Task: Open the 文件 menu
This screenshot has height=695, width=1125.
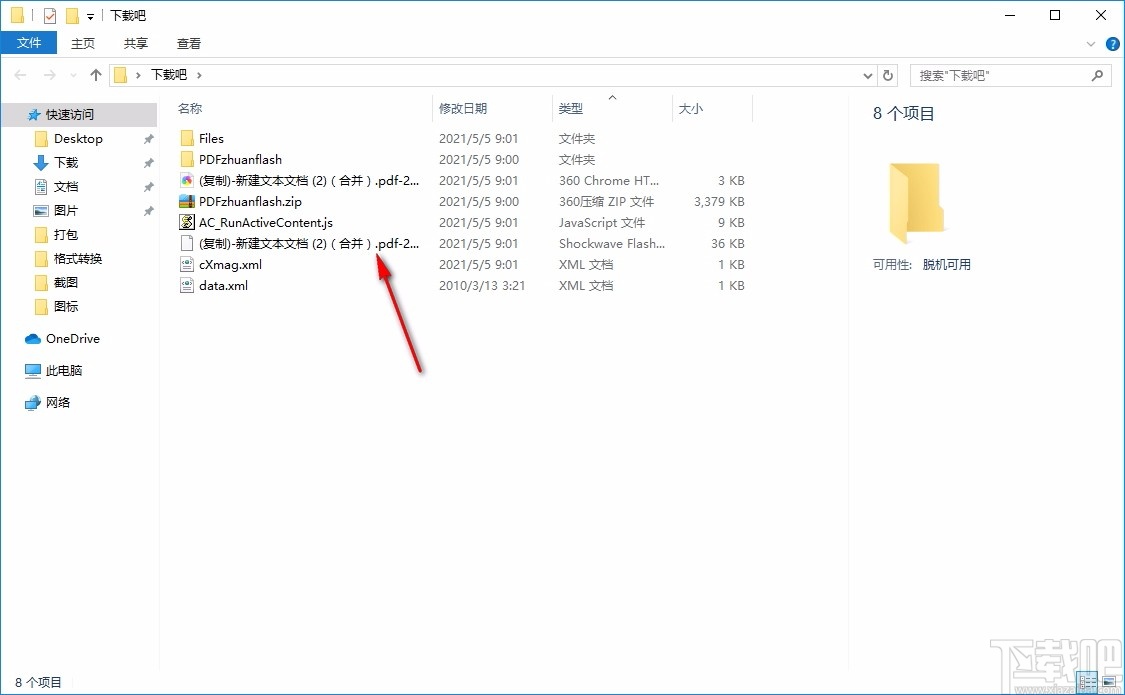Action: tap(29, 43)
